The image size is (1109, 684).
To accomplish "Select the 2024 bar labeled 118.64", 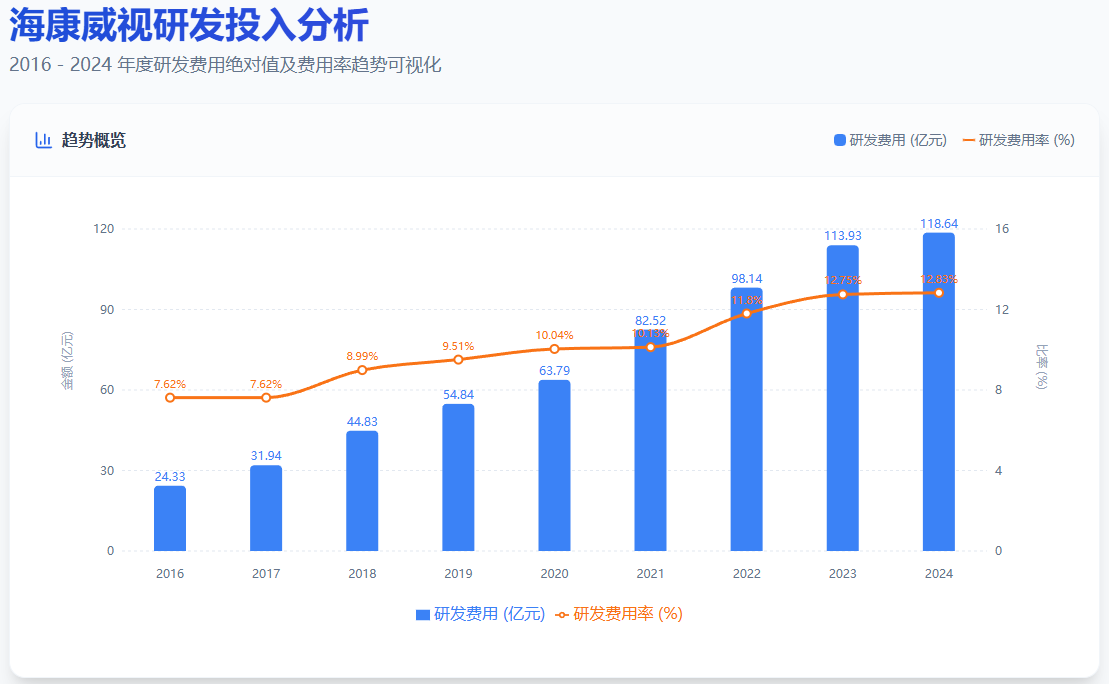I will [x=938, y=392].
